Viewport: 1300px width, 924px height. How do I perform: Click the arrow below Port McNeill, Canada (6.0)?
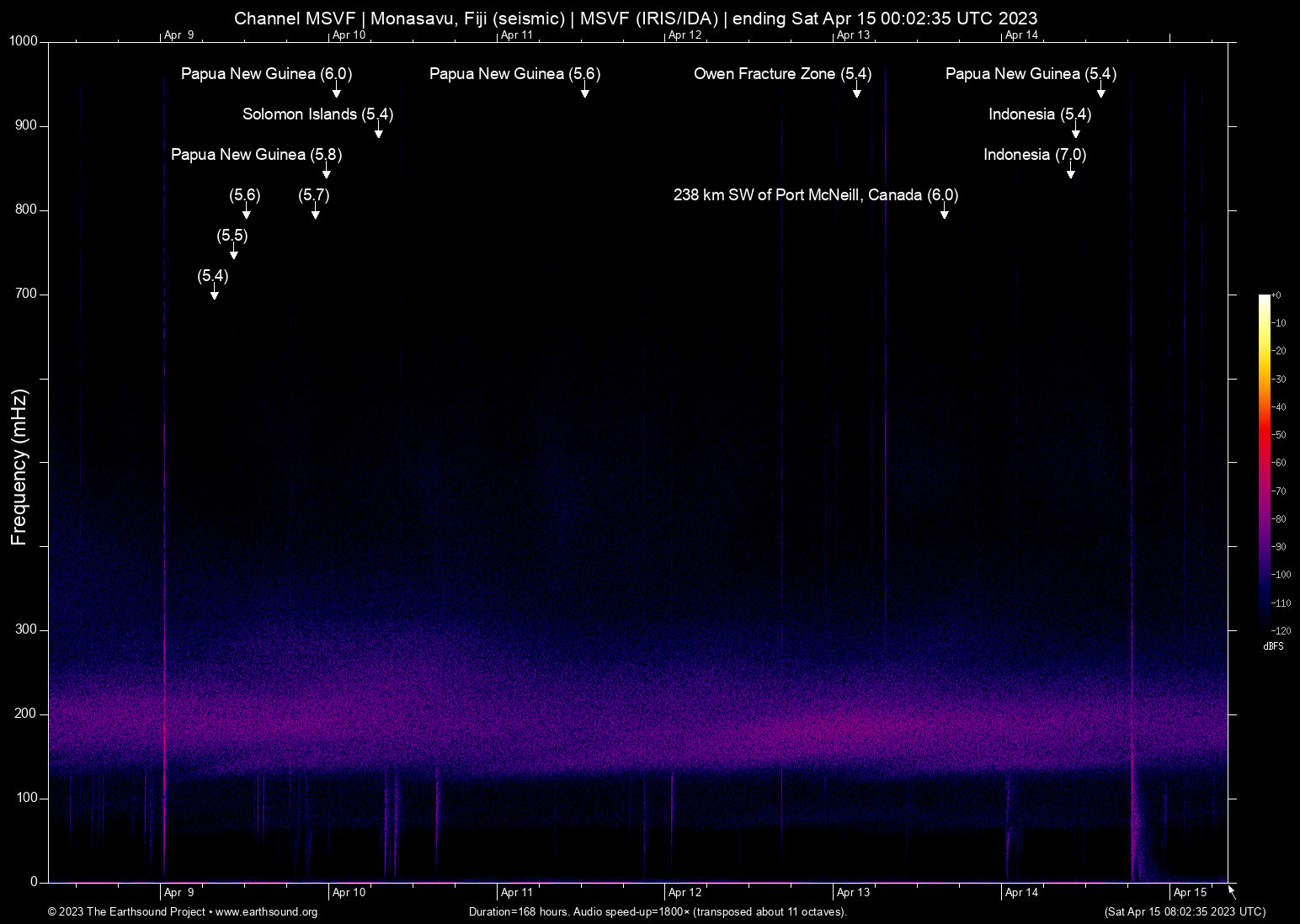944,212
